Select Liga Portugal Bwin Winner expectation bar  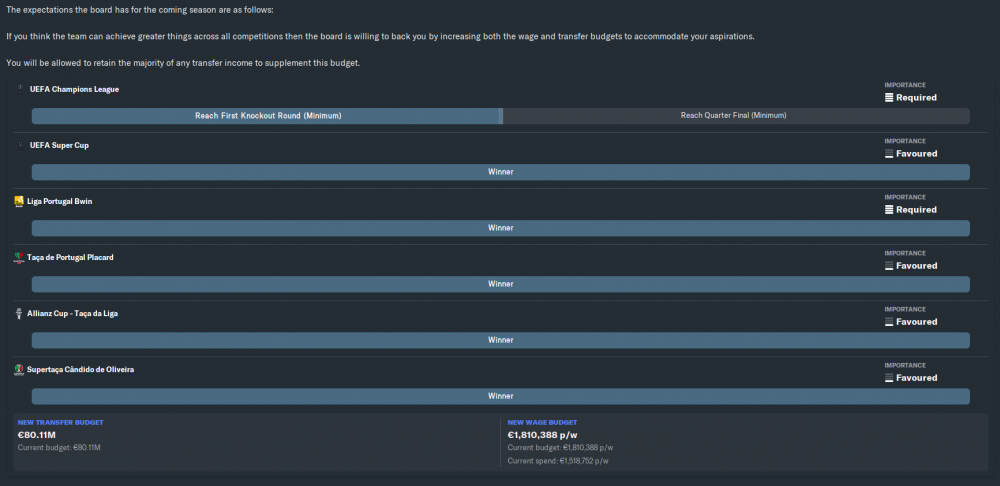tap(501, 228)
